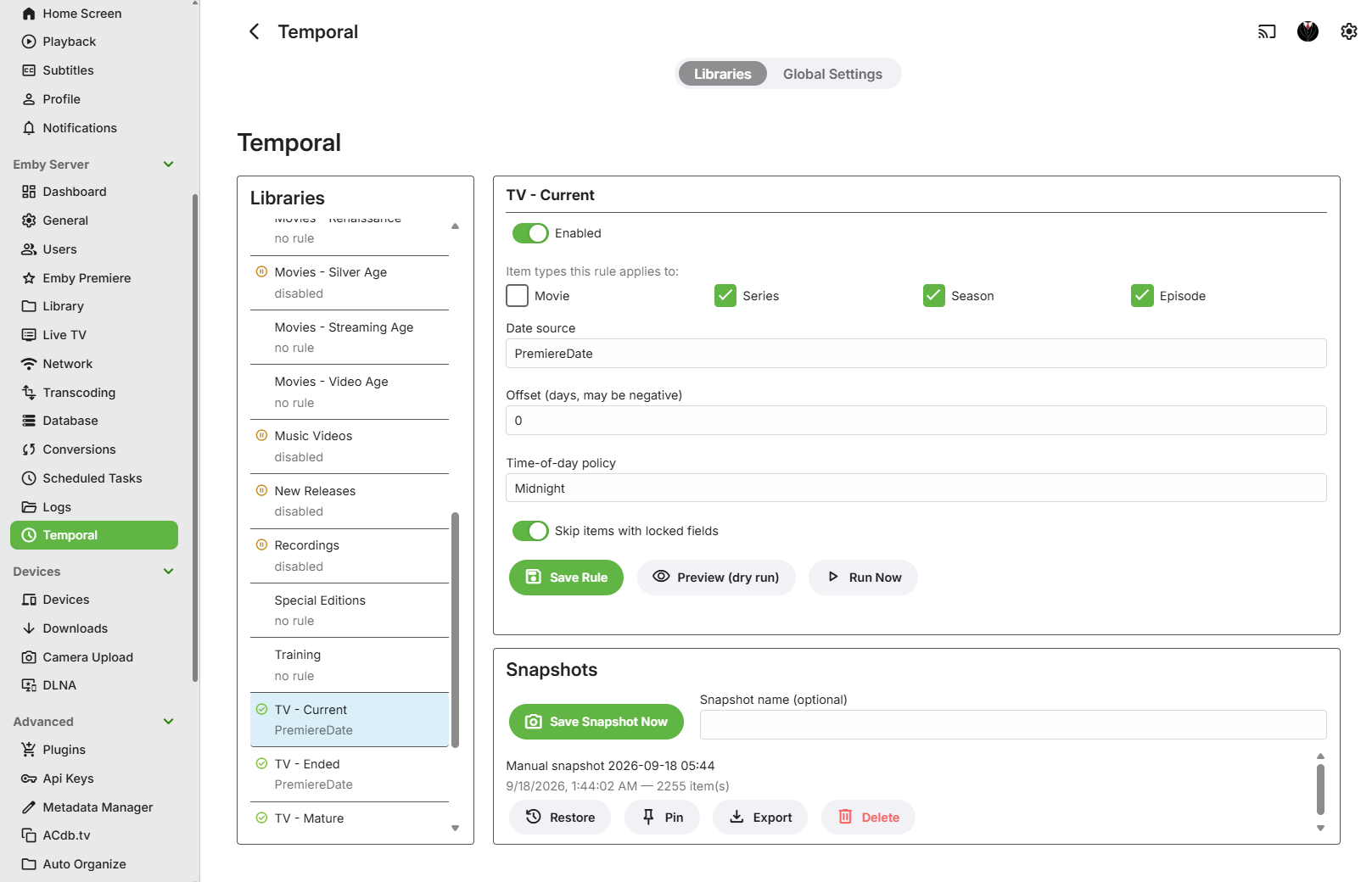Check the Movie item type box
Screen dimensions: 1372x882
[518, 296]
